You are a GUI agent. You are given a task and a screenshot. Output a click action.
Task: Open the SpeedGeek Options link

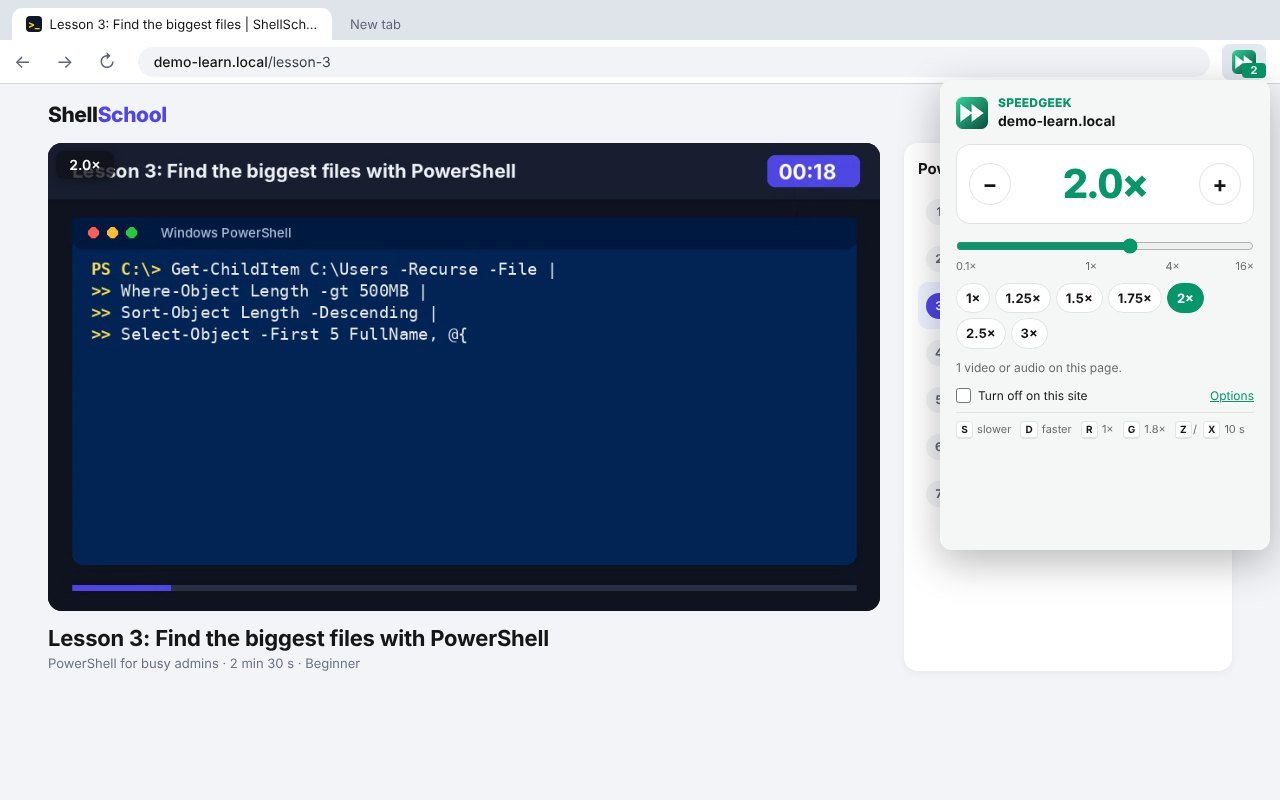pos(1232,396)
